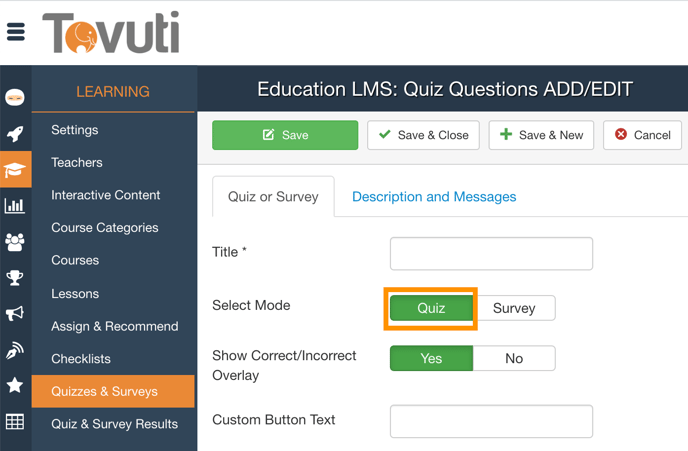Click the users group icon
688x451 pixels.
point(15,242)
